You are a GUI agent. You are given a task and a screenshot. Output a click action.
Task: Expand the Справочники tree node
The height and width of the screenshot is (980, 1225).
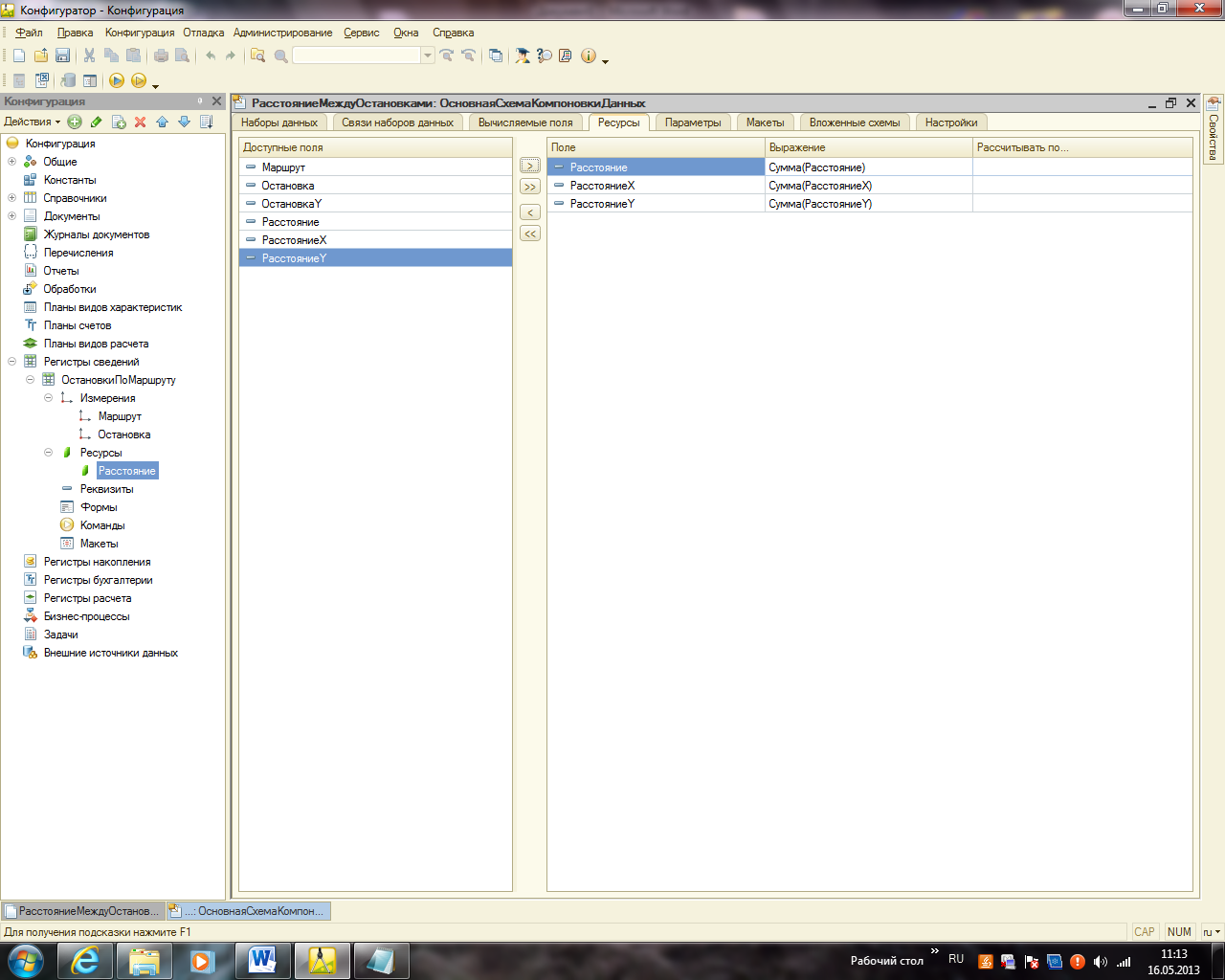coord(12,198)
